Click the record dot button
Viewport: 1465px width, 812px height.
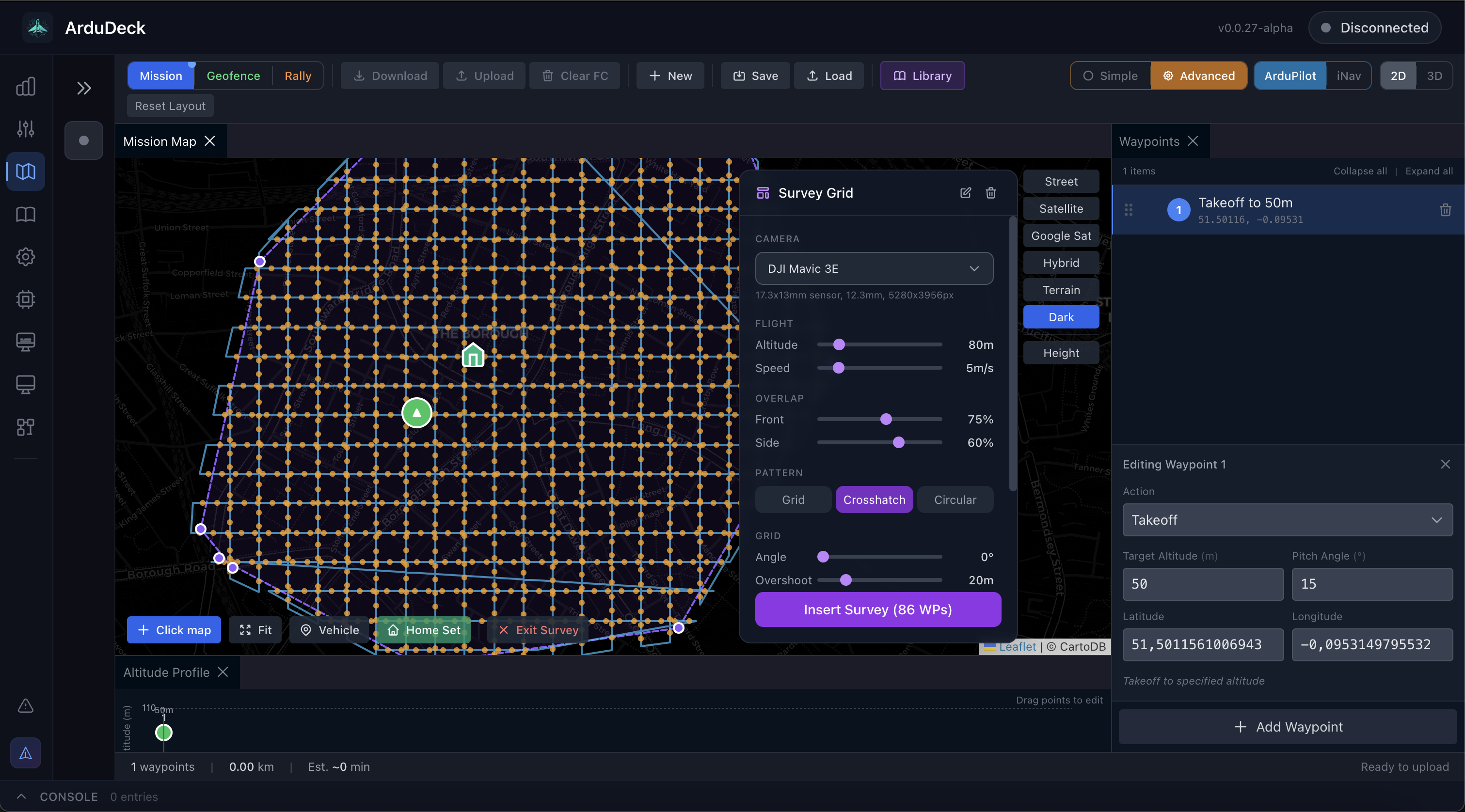tap(83, 141)
